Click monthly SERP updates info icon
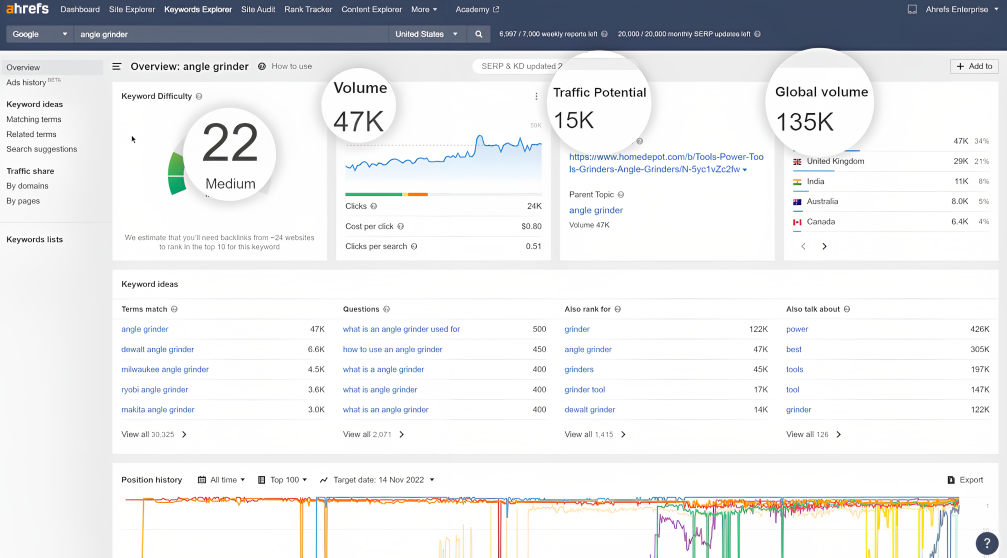 click(x=758, y=34)
